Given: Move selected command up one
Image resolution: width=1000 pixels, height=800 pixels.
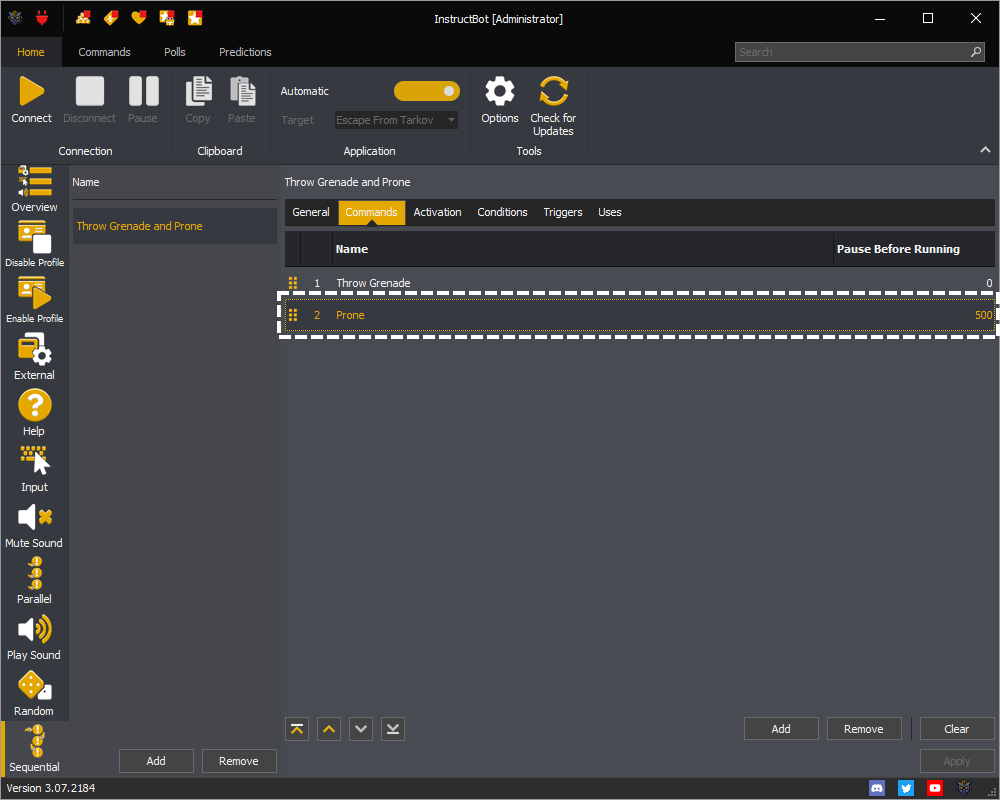Looking at the screenshot, I should pos(329,729).
